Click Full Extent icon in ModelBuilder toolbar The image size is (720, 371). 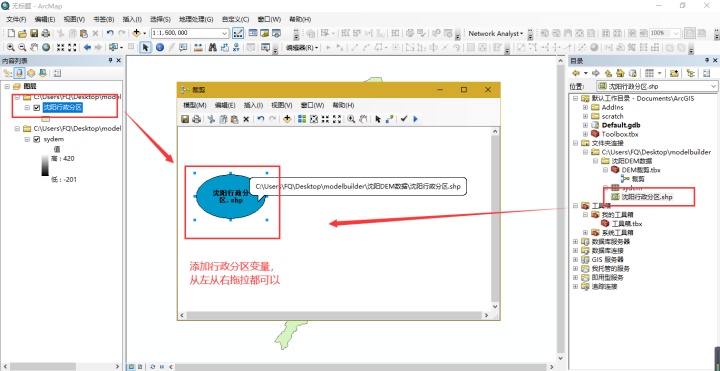coord(314,119)
